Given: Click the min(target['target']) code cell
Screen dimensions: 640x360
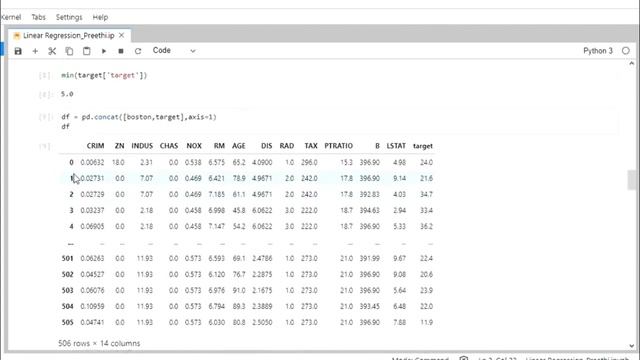Looking at the screenshot, I should point(104,75).
